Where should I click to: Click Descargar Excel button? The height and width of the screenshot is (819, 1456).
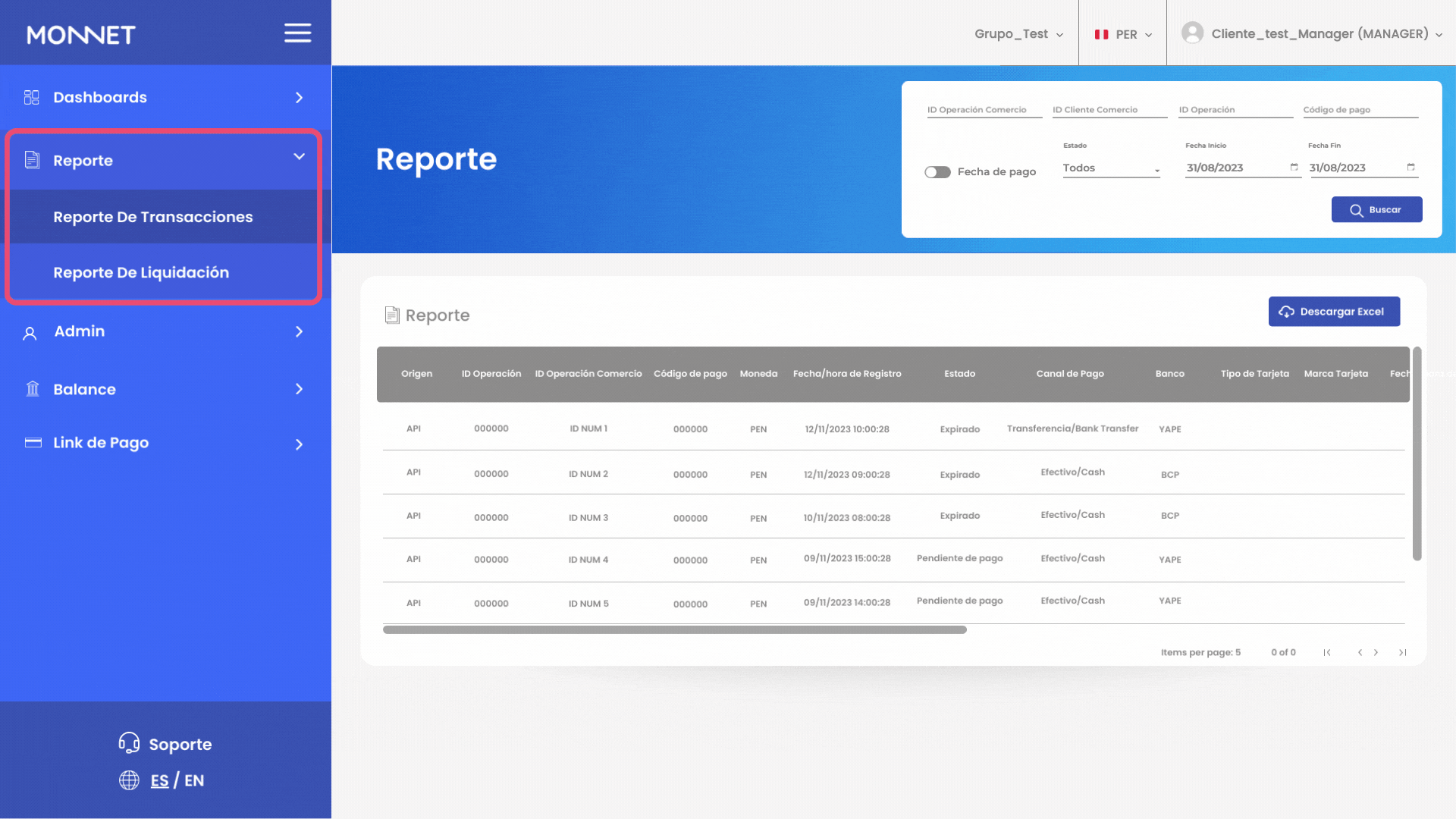coord(1334,312)
